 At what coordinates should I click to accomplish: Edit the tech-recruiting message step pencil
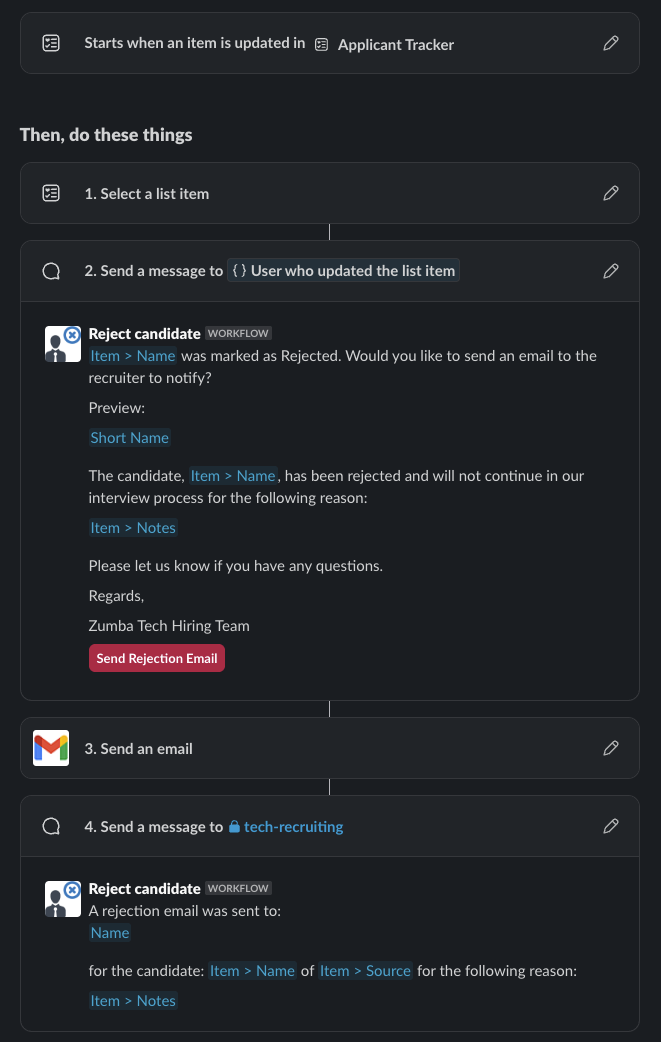click(x=611, y=826)
